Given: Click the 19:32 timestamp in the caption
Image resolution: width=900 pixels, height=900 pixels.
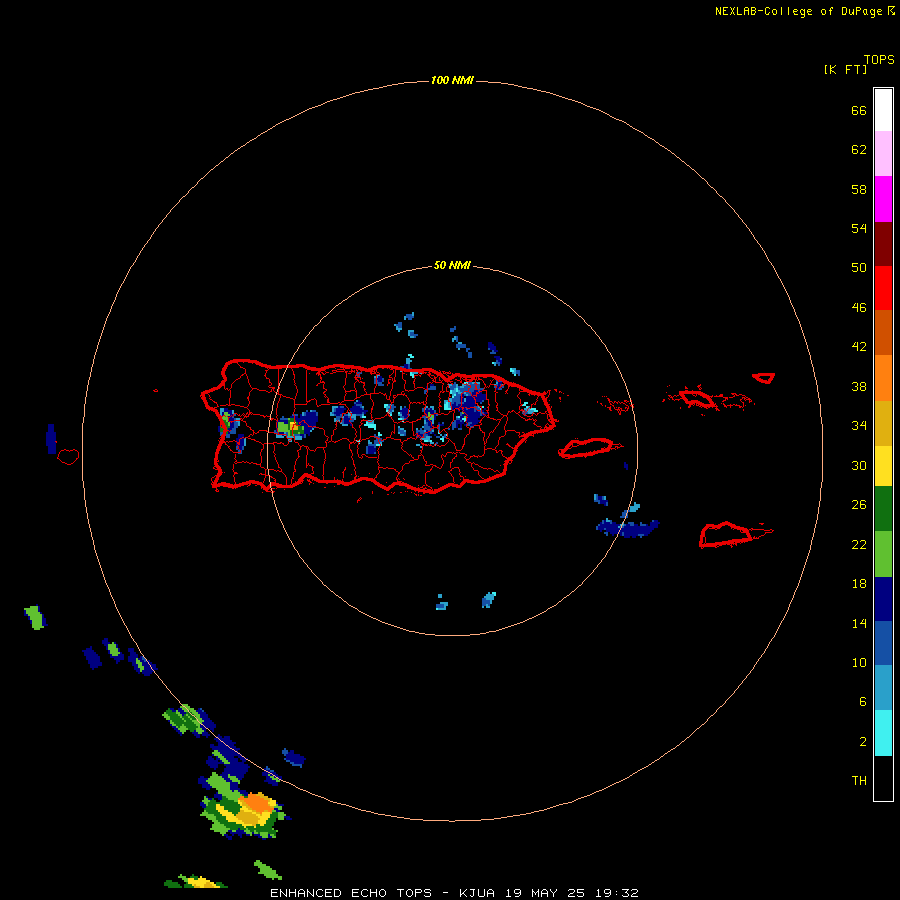Looking at the screenshot, I should 617,893.
